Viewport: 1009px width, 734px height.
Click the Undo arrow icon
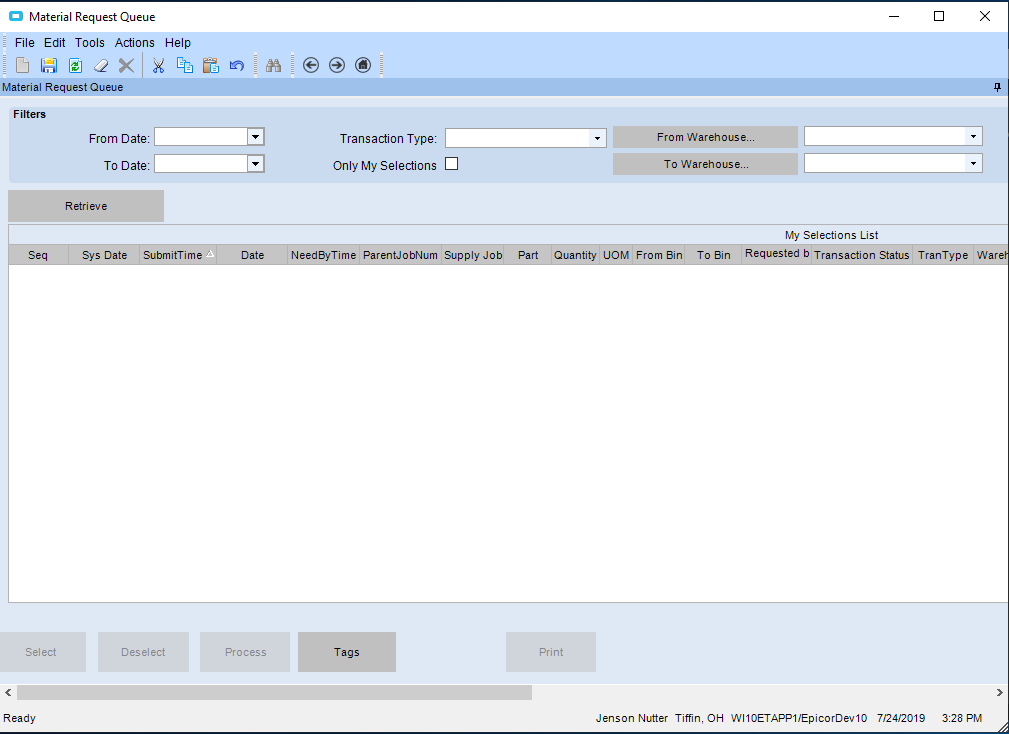237,65
